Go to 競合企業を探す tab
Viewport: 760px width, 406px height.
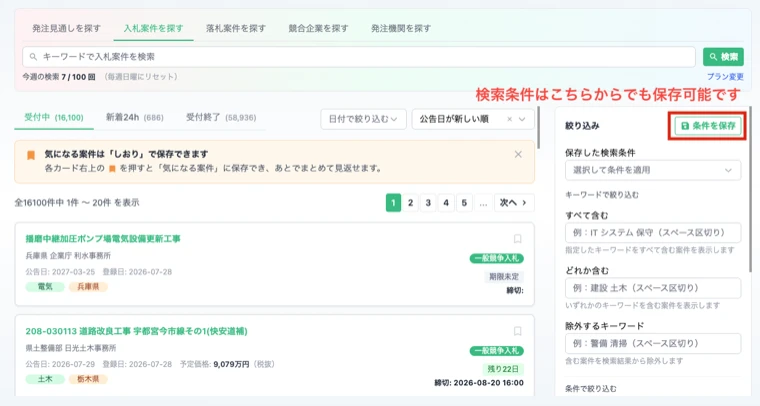tap(318, 28)
